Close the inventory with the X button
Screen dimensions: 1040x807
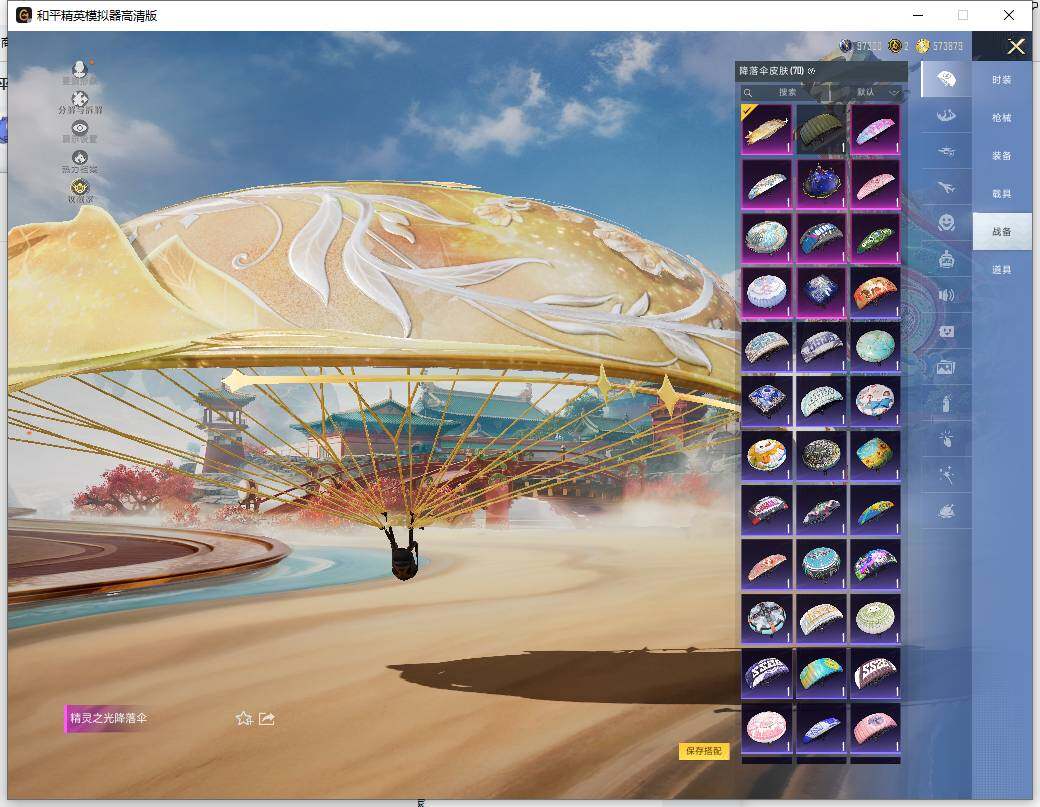(1016, 46)
